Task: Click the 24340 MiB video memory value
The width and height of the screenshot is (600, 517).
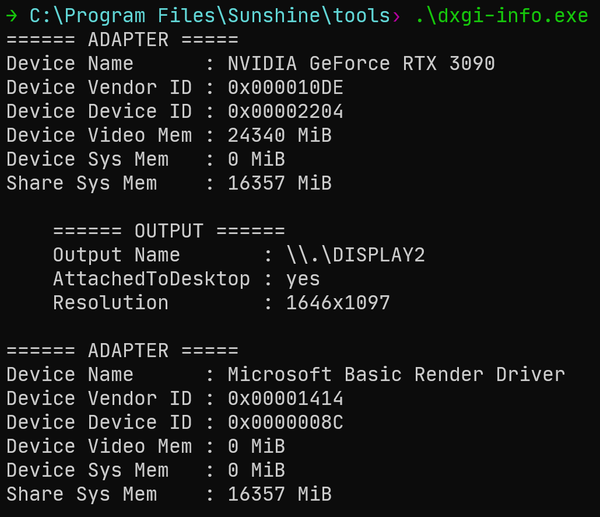Action: coord(279,136)
